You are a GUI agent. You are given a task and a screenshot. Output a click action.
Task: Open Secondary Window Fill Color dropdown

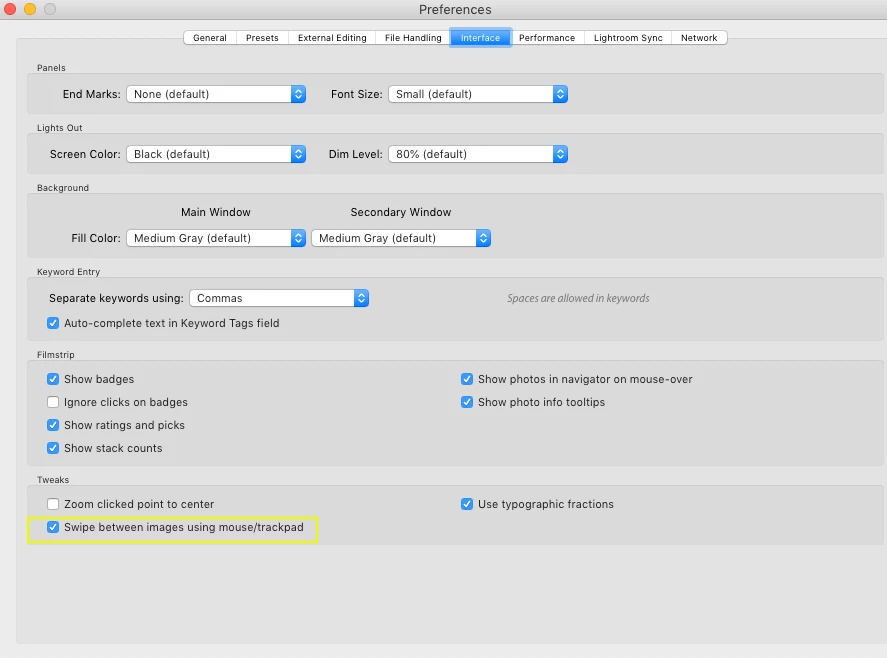pos(401,238)
